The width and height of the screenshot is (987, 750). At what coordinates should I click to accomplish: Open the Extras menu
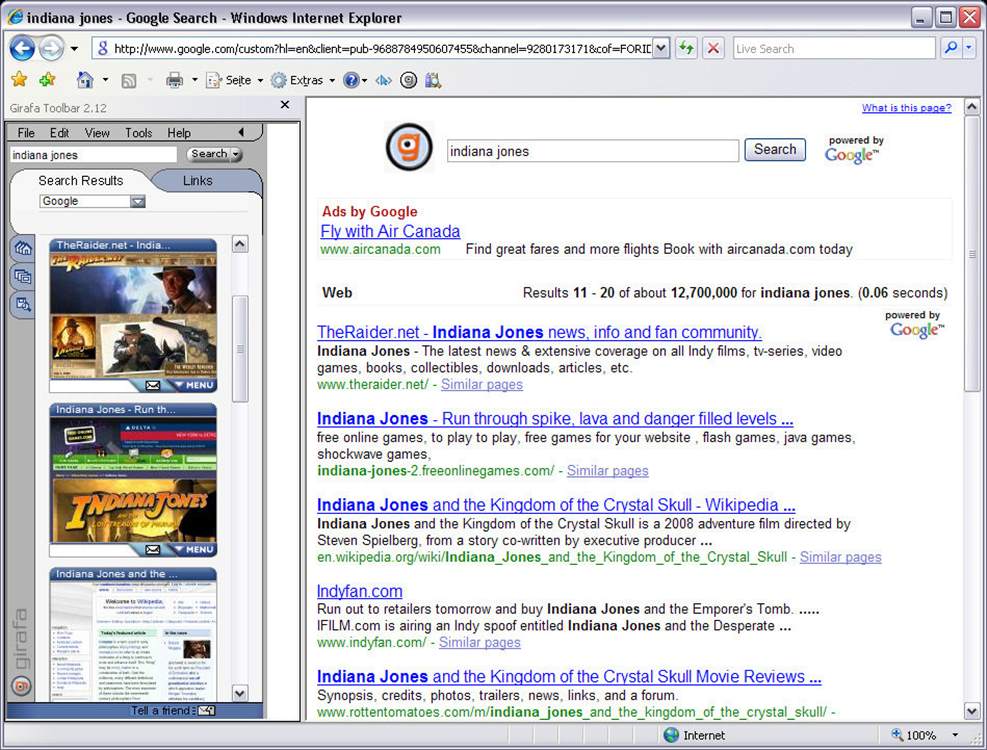[x=302, y=80]
